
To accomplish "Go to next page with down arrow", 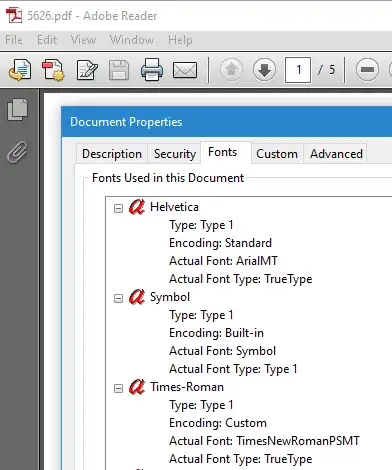I will (x=264, y=70).
